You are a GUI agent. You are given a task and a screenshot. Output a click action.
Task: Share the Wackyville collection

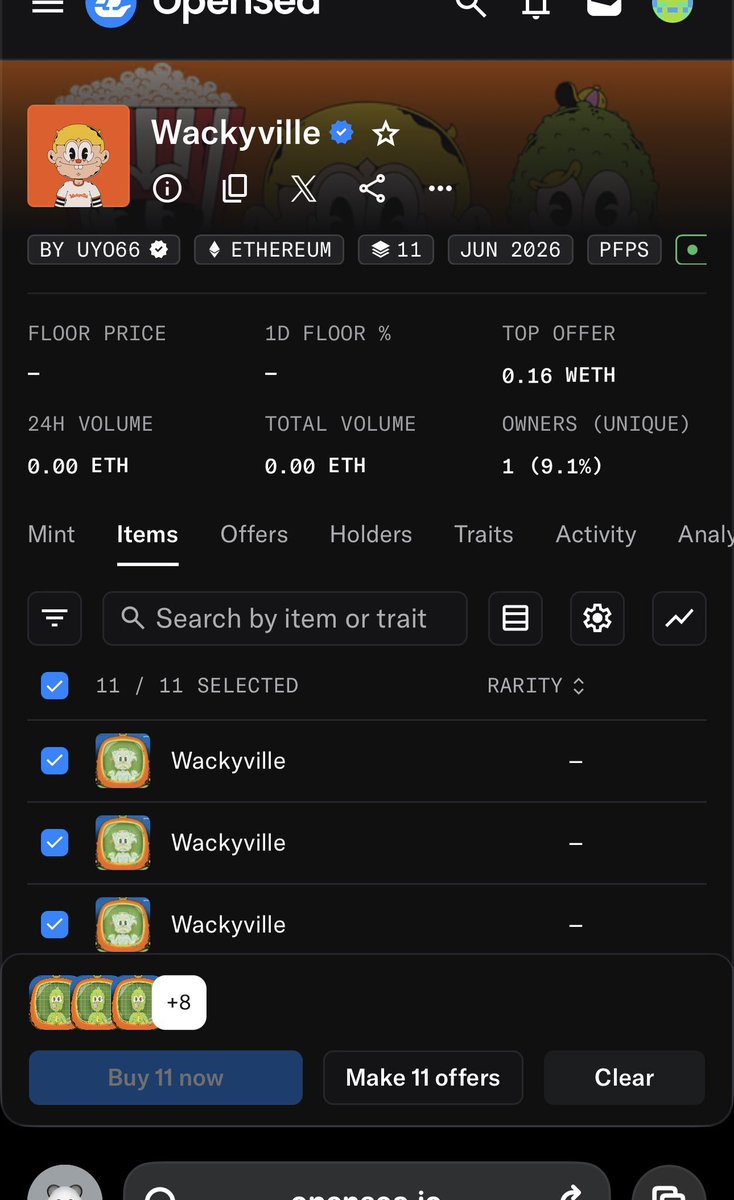[x=372, y=188]
